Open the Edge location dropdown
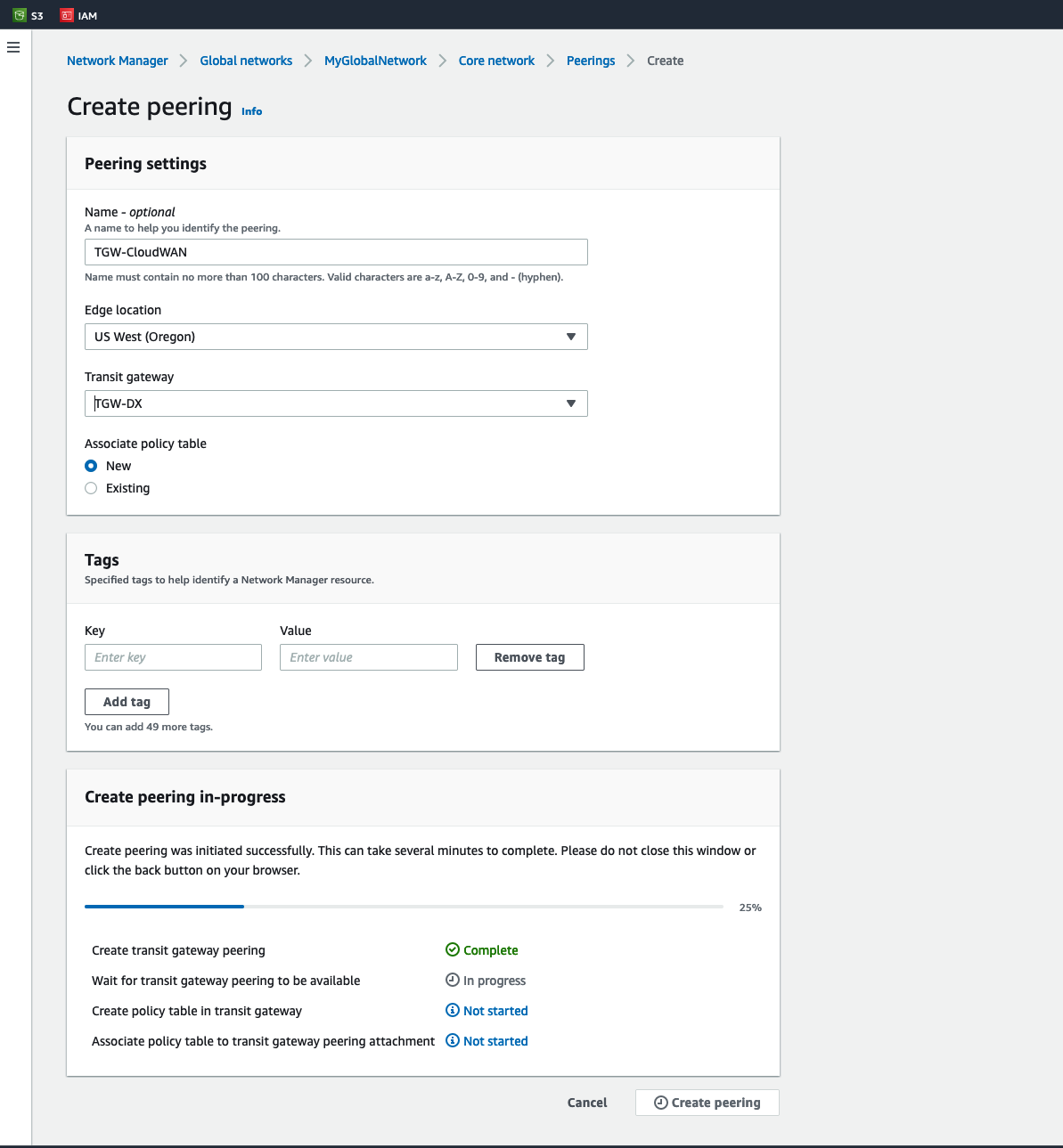 pos(336,337)
